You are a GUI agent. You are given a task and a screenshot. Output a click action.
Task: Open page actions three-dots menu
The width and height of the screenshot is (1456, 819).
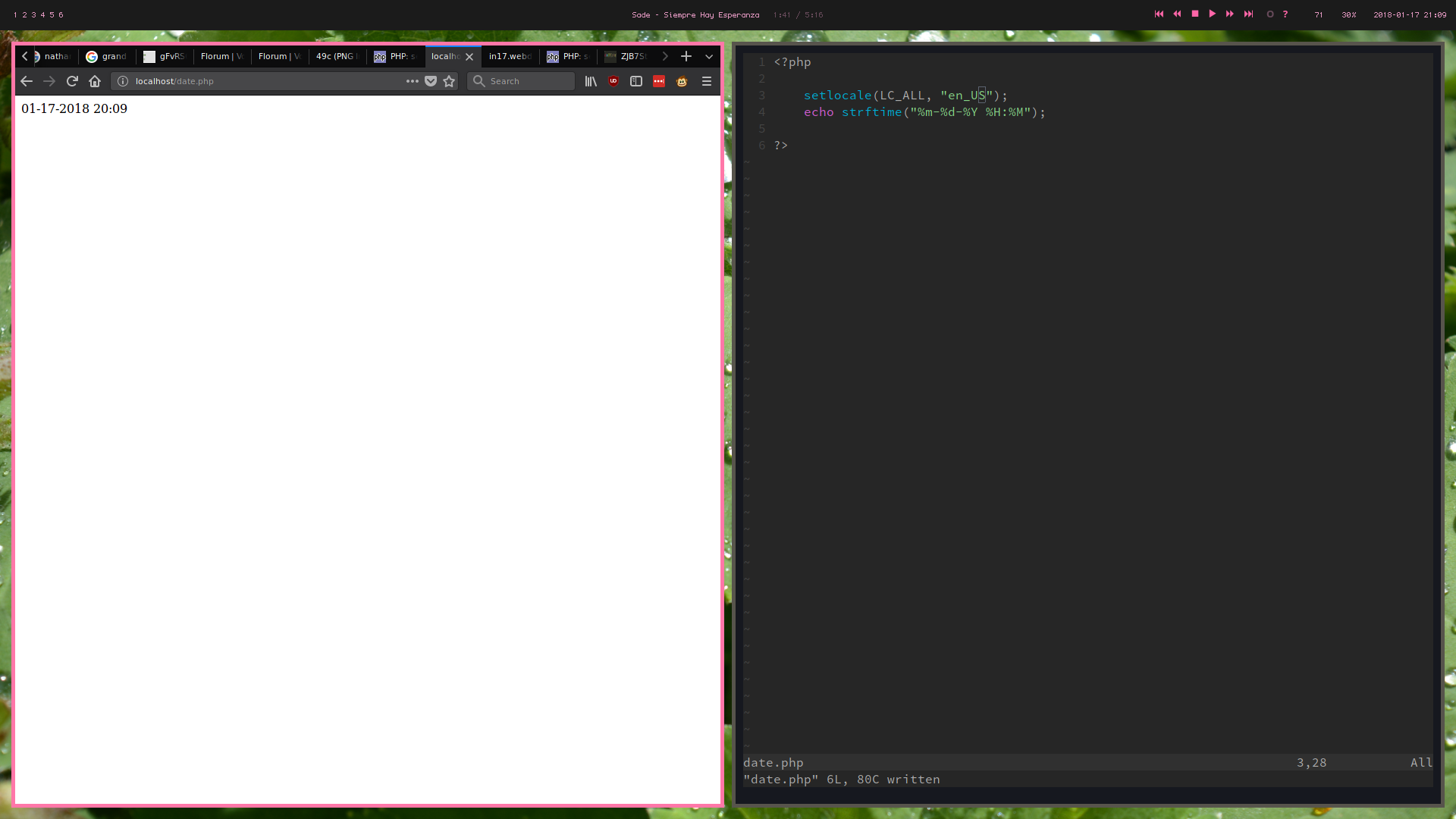(x=412, y=81)
